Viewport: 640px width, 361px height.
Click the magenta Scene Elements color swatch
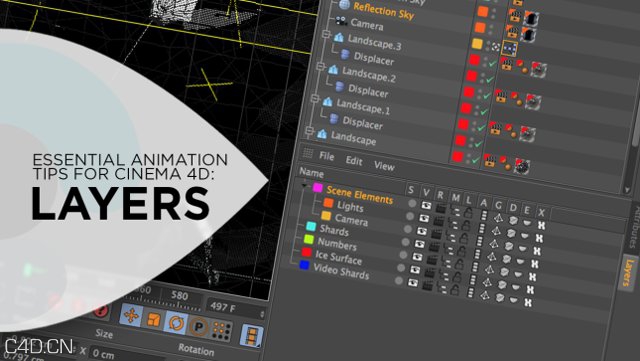[x=318, y=188]
